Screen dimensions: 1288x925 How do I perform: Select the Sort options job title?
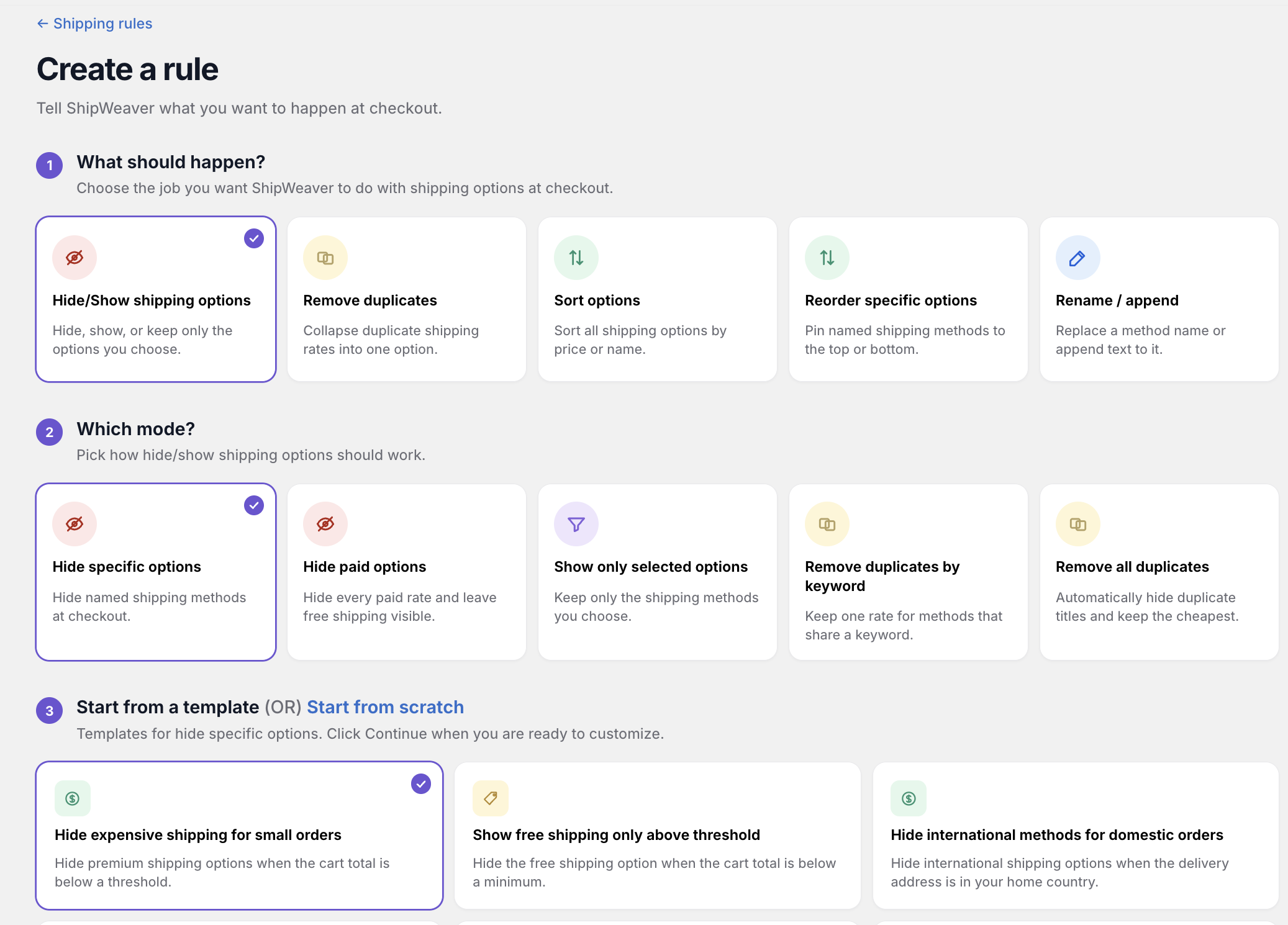[x=597, y=300]
